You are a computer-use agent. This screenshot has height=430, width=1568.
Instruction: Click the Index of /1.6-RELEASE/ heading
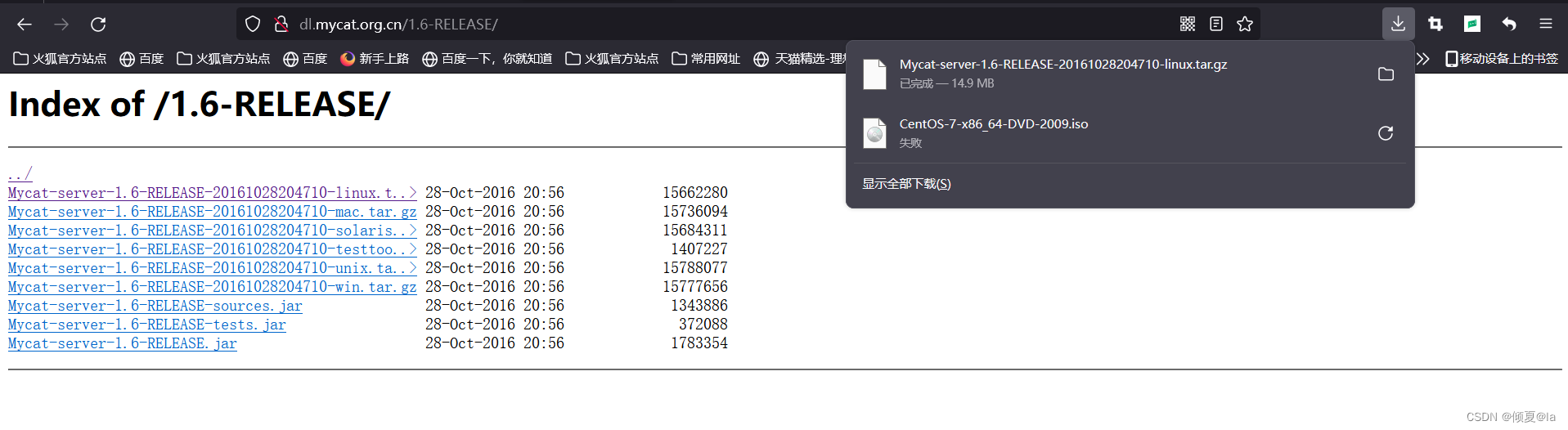[200, 105]
